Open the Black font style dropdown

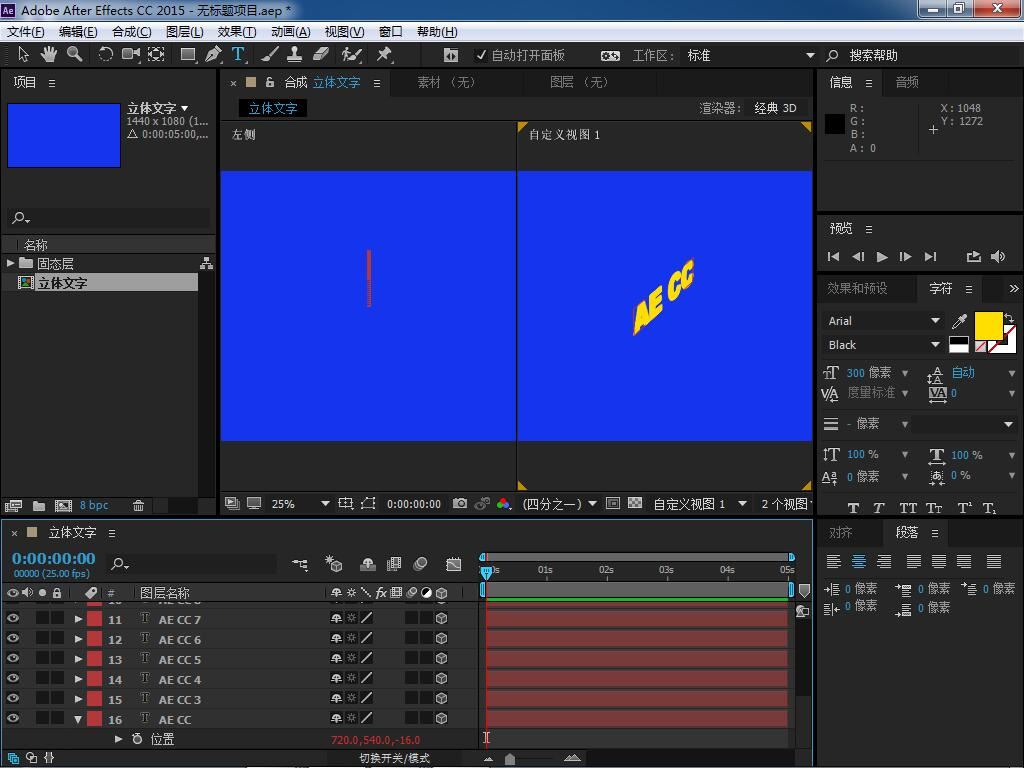(882, 345)
